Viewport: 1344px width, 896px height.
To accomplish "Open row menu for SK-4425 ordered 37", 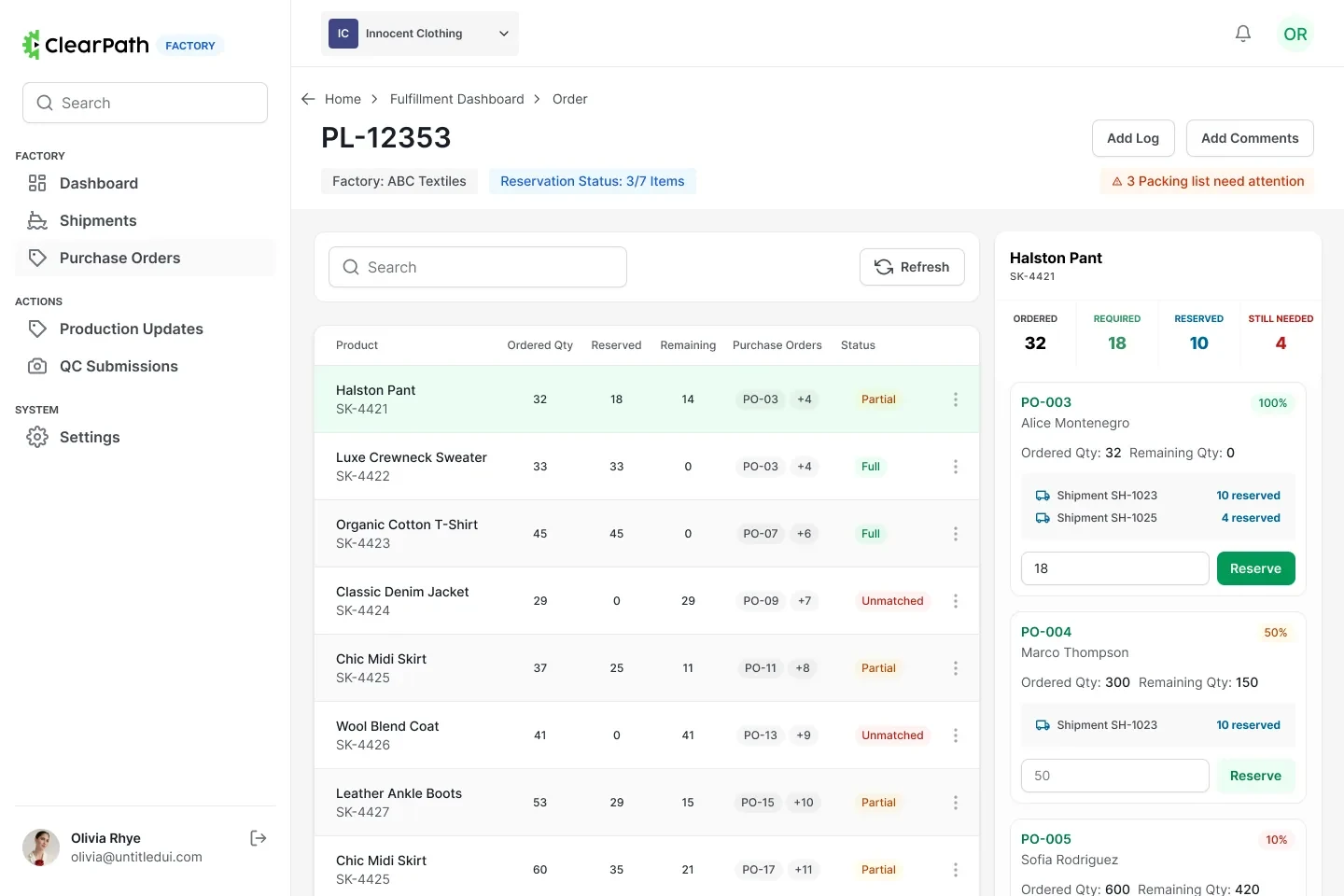I will click(x=955, y=668).
